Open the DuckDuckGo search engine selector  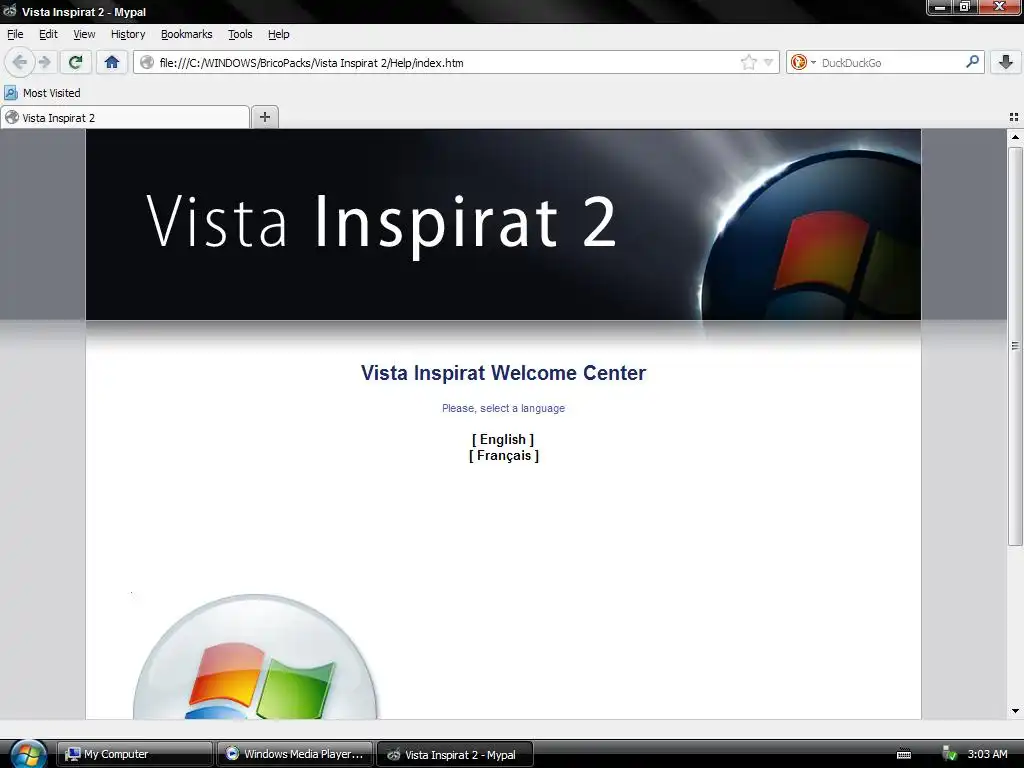803,63
